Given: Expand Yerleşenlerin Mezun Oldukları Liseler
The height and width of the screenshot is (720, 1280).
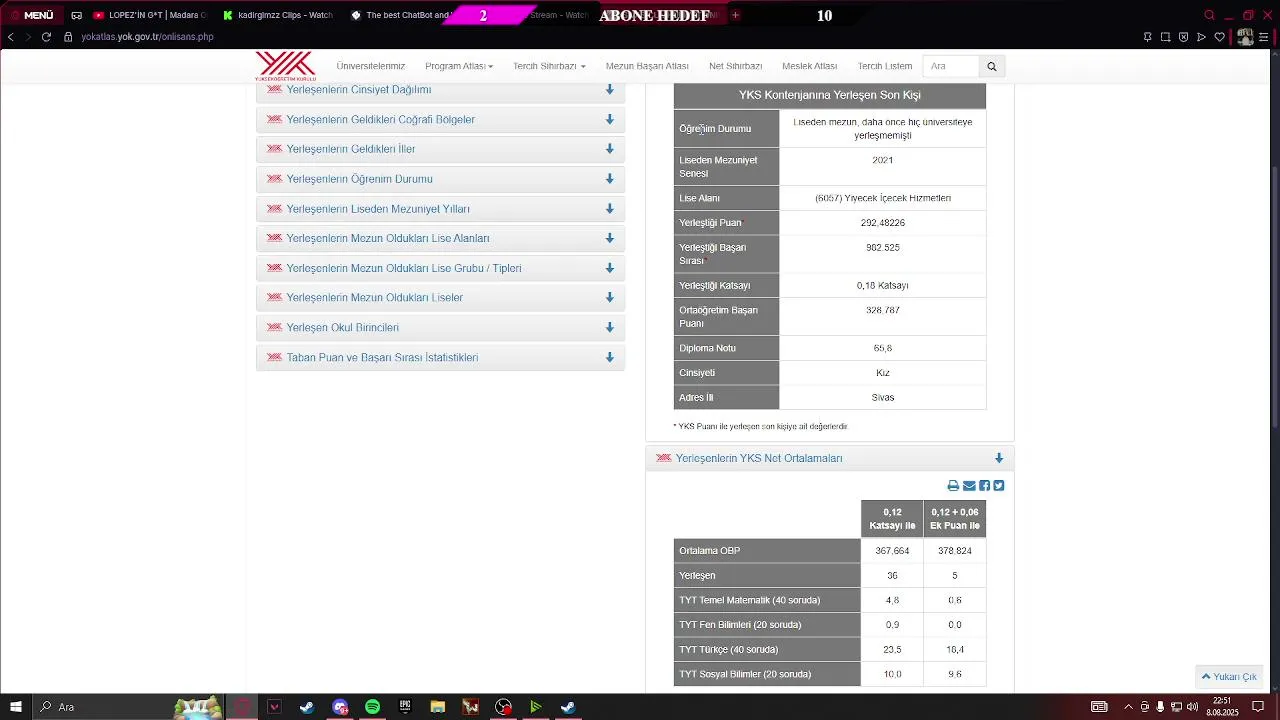Looking at the screenshot, I should point(441,298).
